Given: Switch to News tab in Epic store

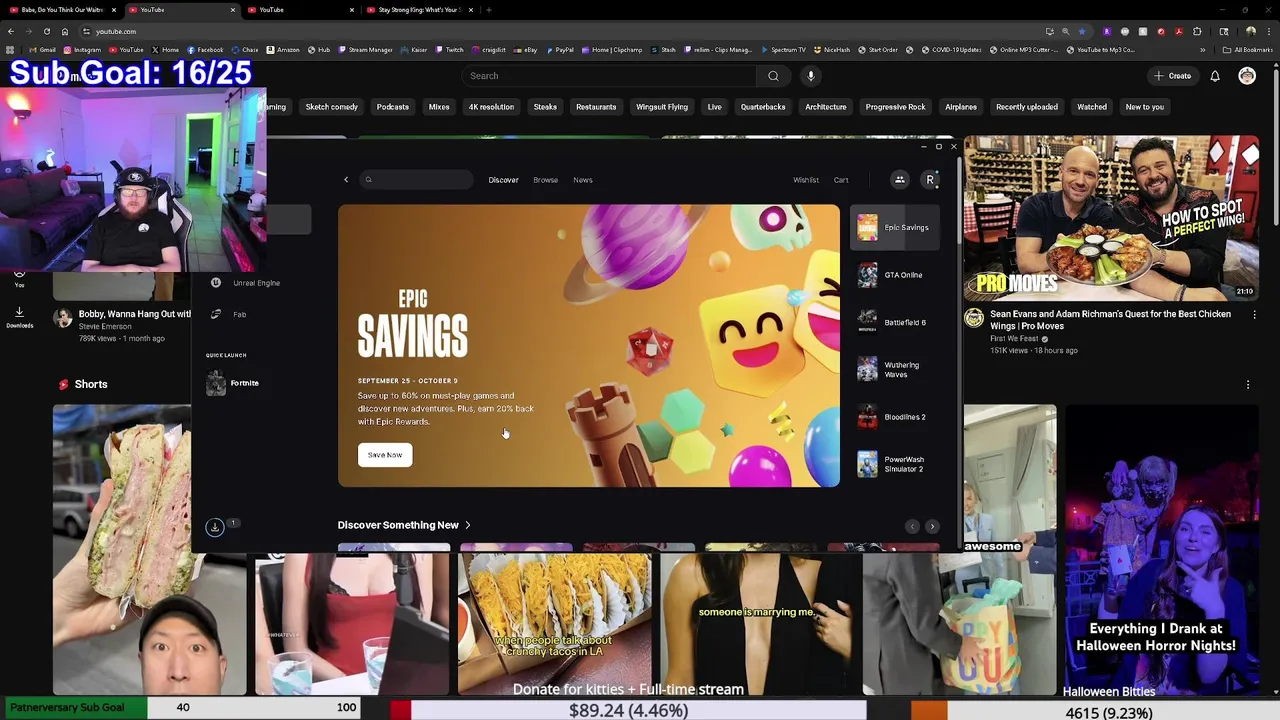Looking at the screenshot, I should [583, 180].
